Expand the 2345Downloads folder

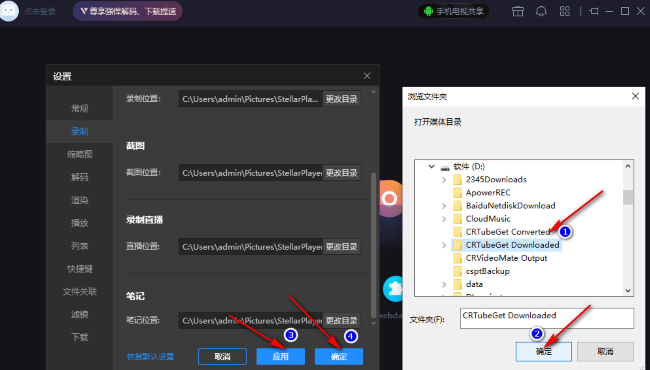444,180
